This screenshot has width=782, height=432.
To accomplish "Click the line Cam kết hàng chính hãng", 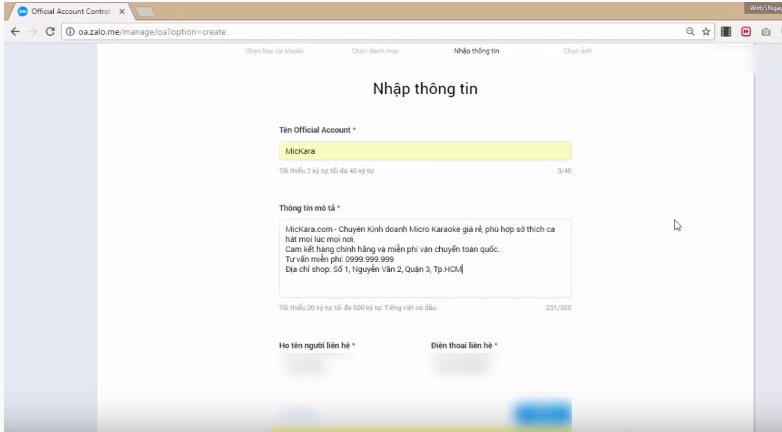I will (x=392, y=249).
